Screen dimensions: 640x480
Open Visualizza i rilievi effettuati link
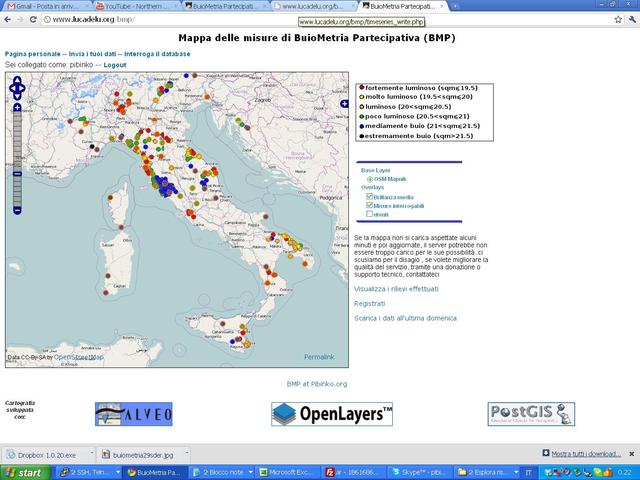tap(396, 288)
